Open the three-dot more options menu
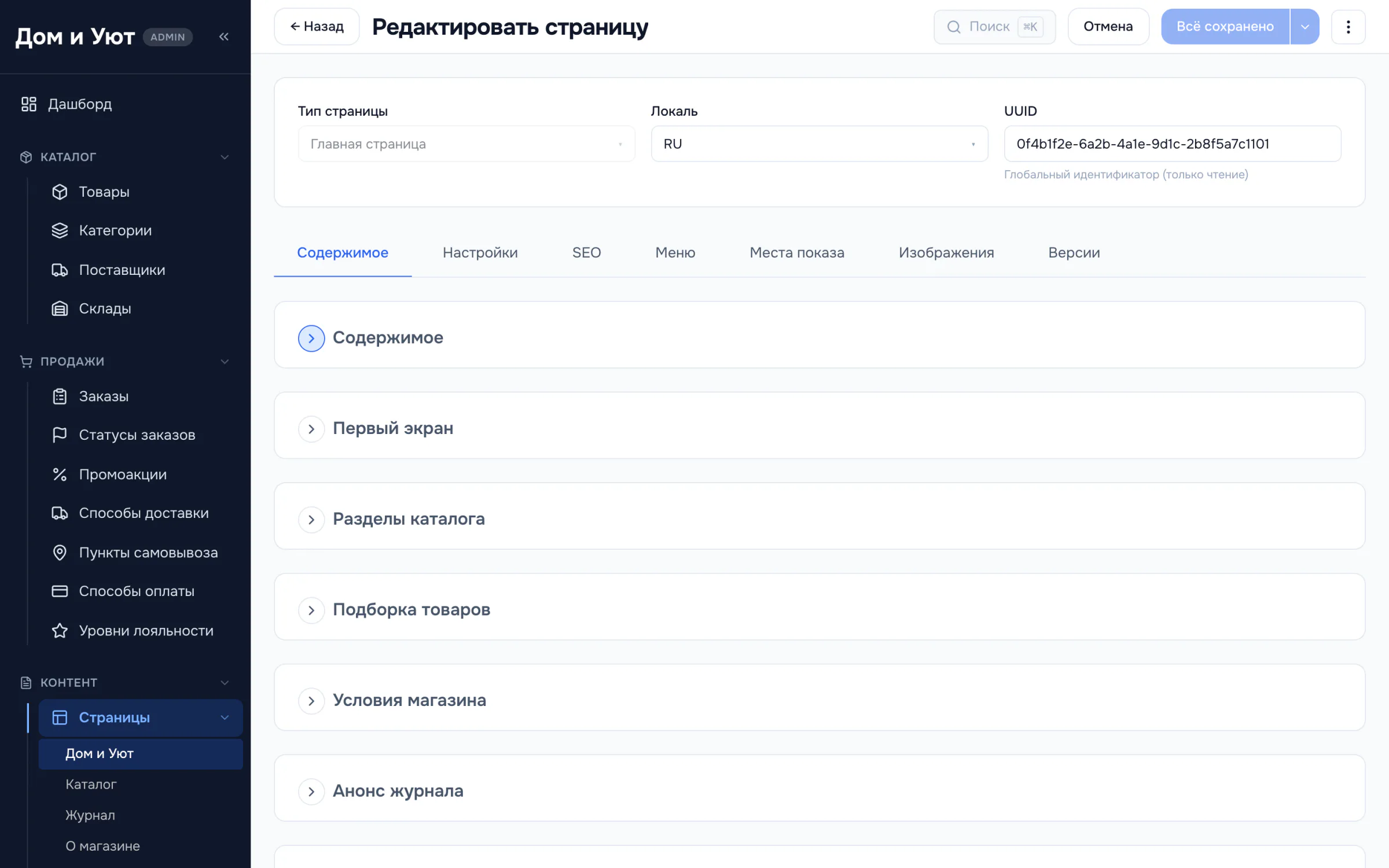 pyautogui.click(x=1348, y=27)
